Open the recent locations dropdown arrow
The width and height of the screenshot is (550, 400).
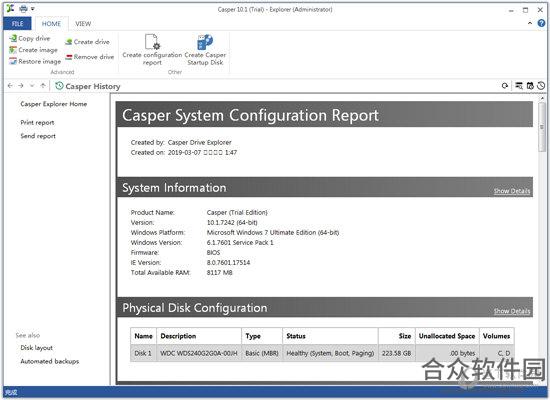pos(32,86)
